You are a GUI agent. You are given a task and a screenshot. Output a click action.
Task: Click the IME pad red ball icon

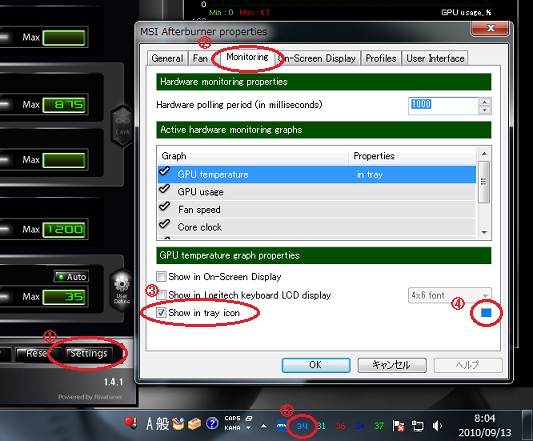131,423
